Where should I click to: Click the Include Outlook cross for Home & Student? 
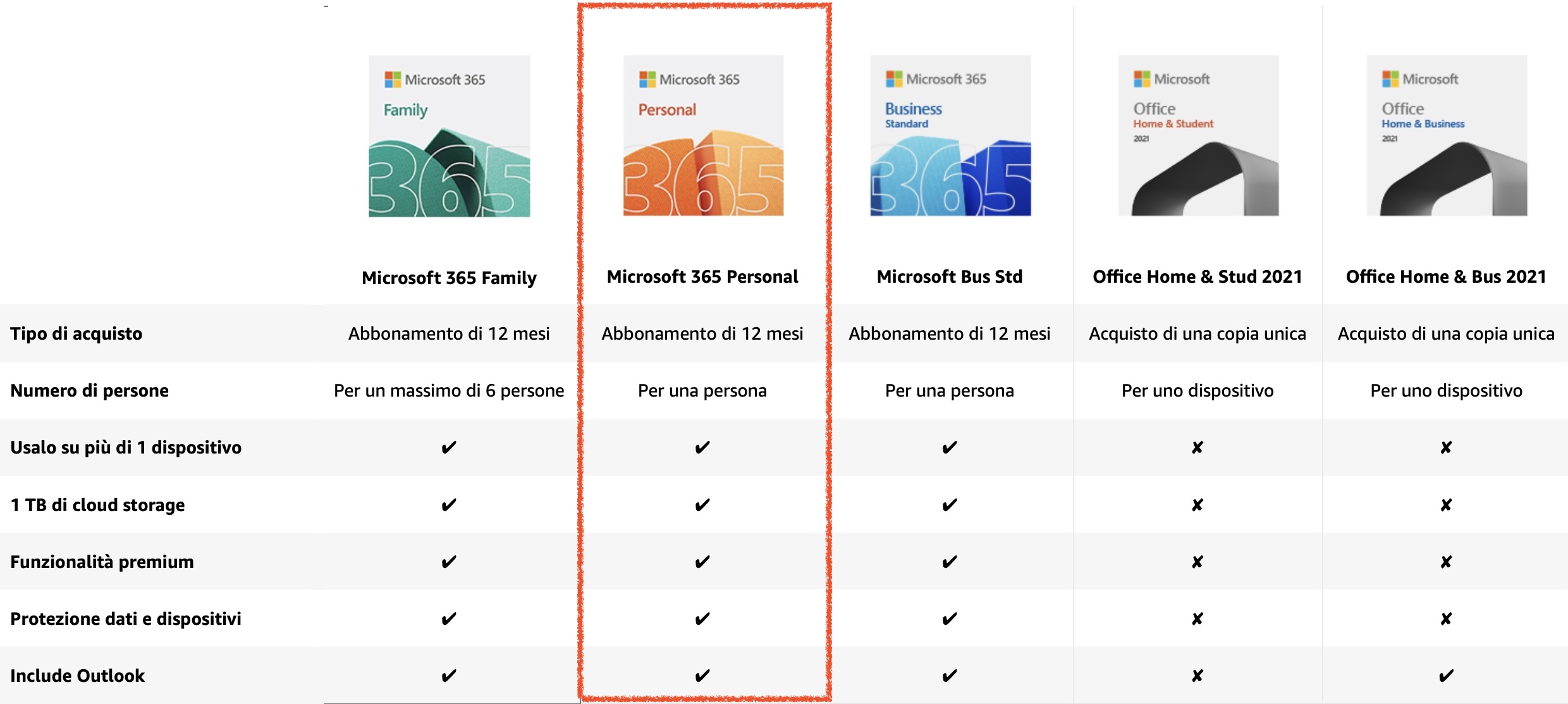[1197, 676]
